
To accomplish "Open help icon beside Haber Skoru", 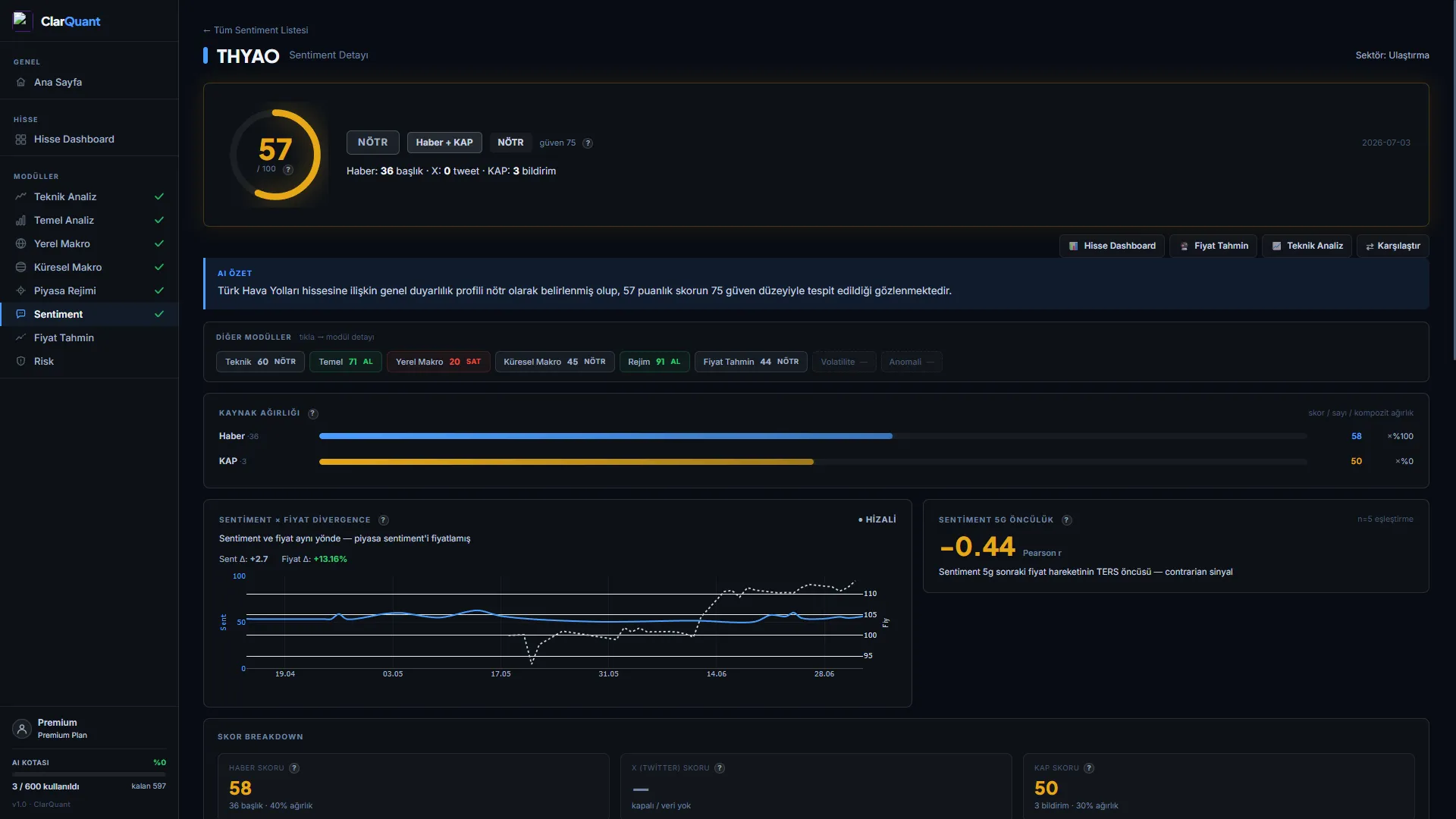I will (294, 768).
